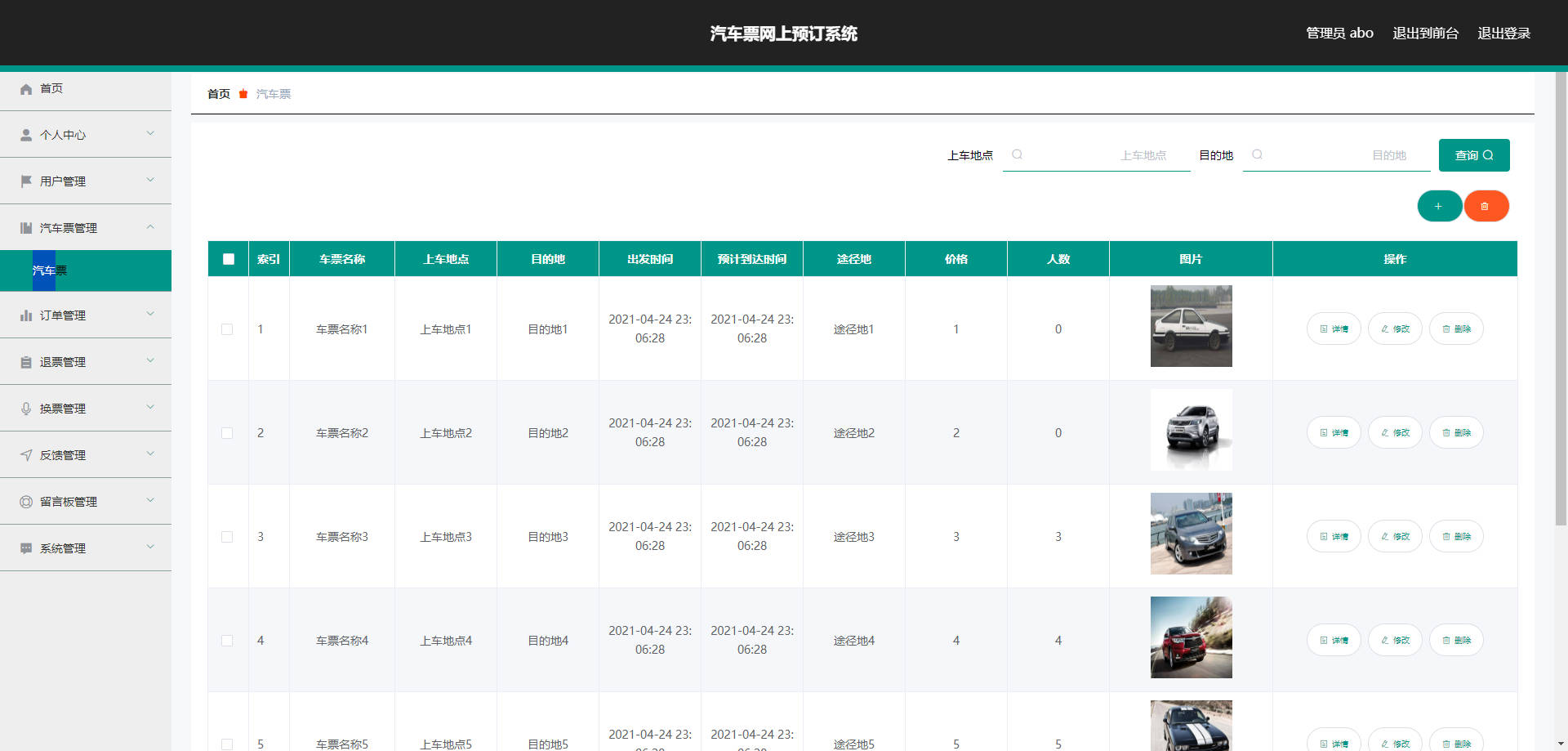The width and height of the screenshot is (1568, 751).
Task: Click the green plus add button
Action: [1439, 206]
